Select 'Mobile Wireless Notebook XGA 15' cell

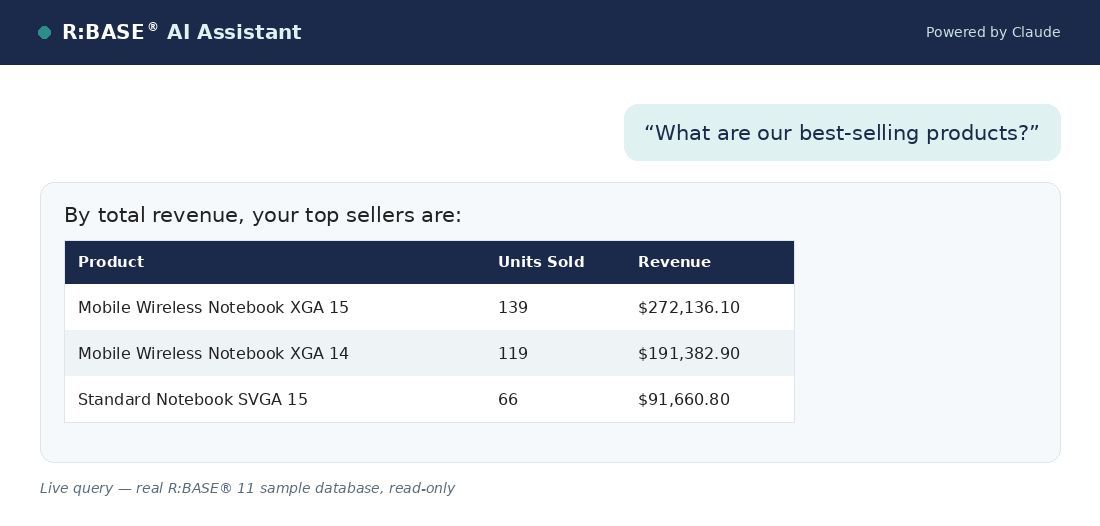[x=213, y=307]
